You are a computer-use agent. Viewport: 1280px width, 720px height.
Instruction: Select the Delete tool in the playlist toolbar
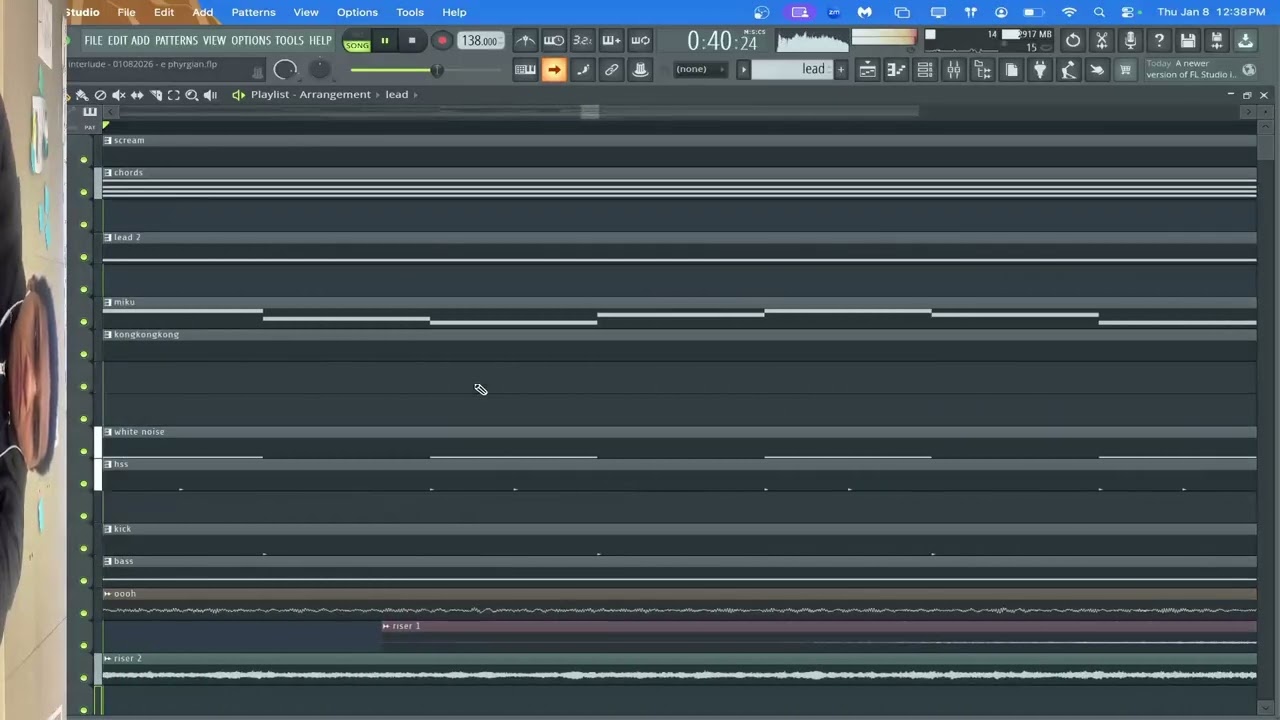(100, 95)
